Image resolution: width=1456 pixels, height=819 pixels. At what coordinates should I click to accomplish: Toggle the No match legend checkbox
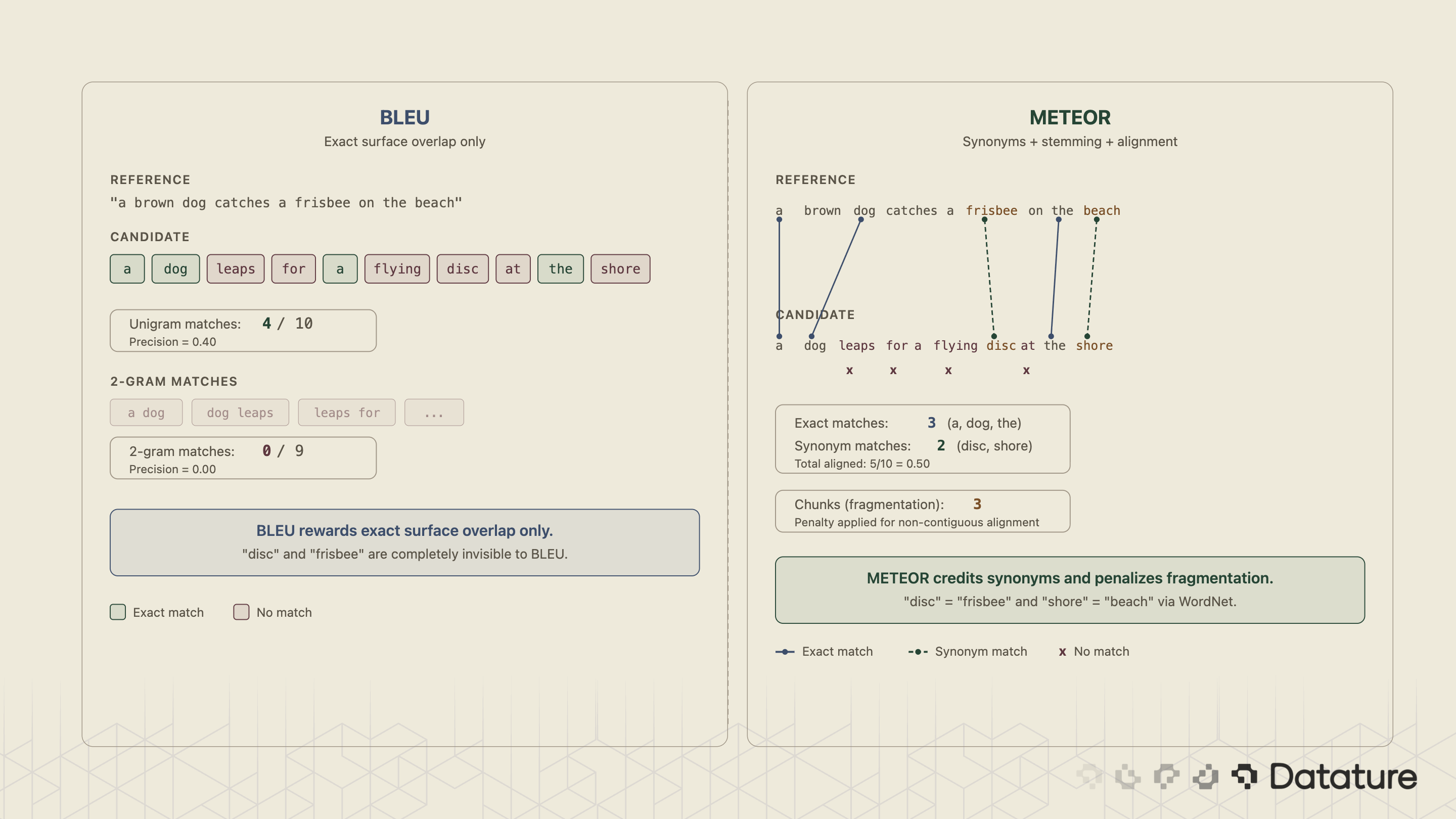point(241,612)
